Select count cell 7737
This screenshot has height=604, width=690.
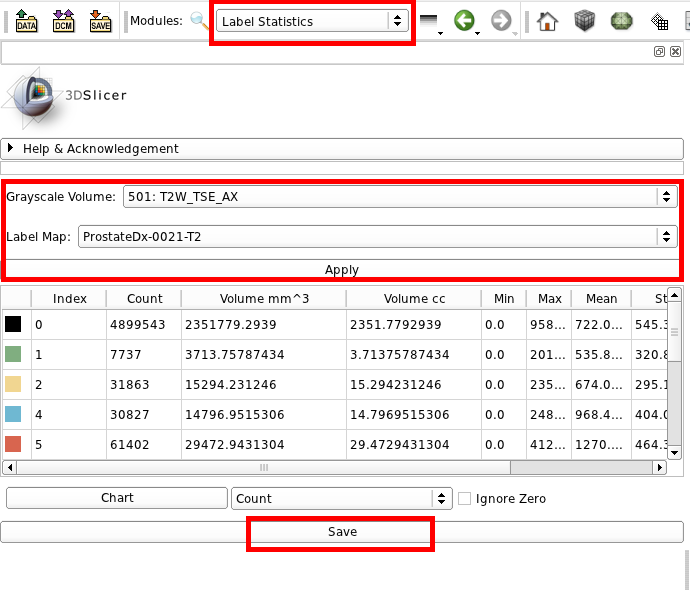[x=144, y=355]
